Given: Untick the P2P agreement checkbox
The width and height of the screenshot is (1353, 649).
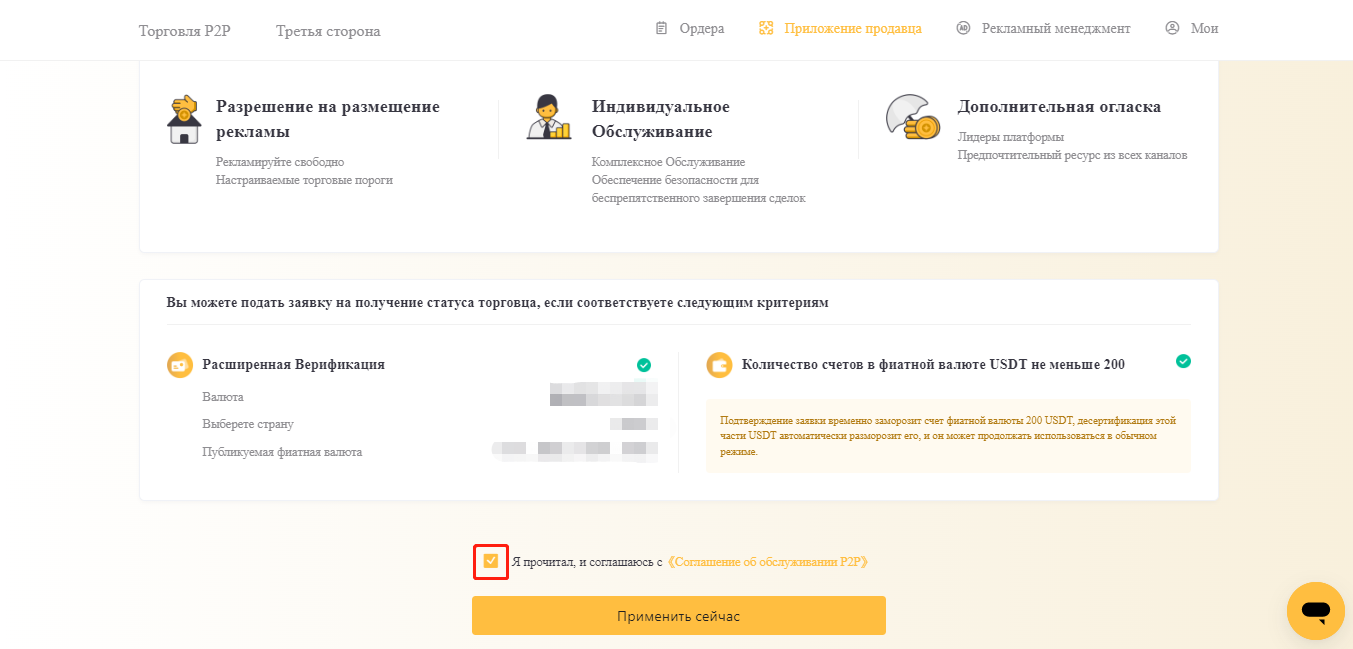Looking at the screenshot, I should tap(491, 561).
